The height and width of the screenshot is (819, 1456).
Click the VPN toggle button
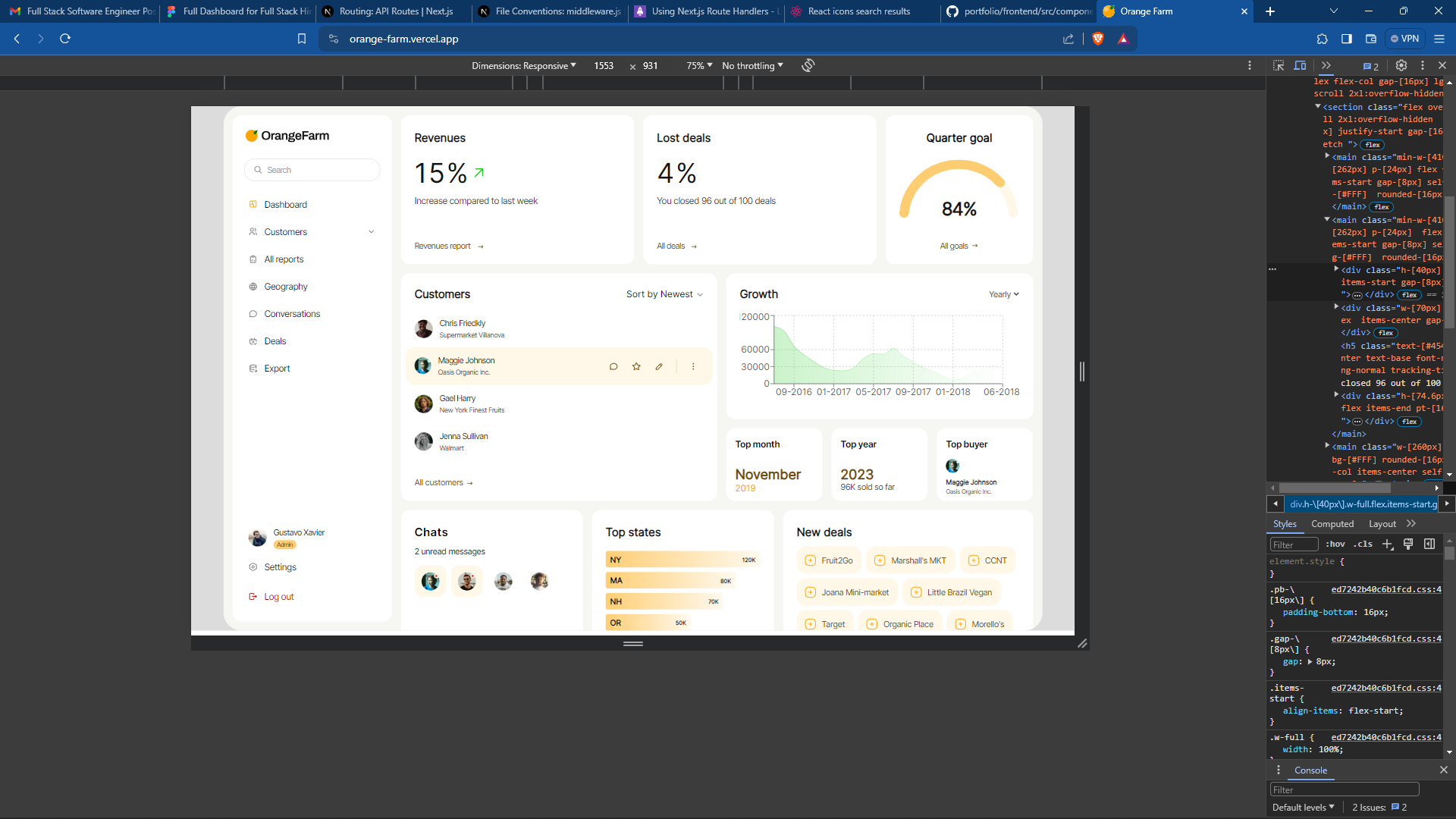1404,39
